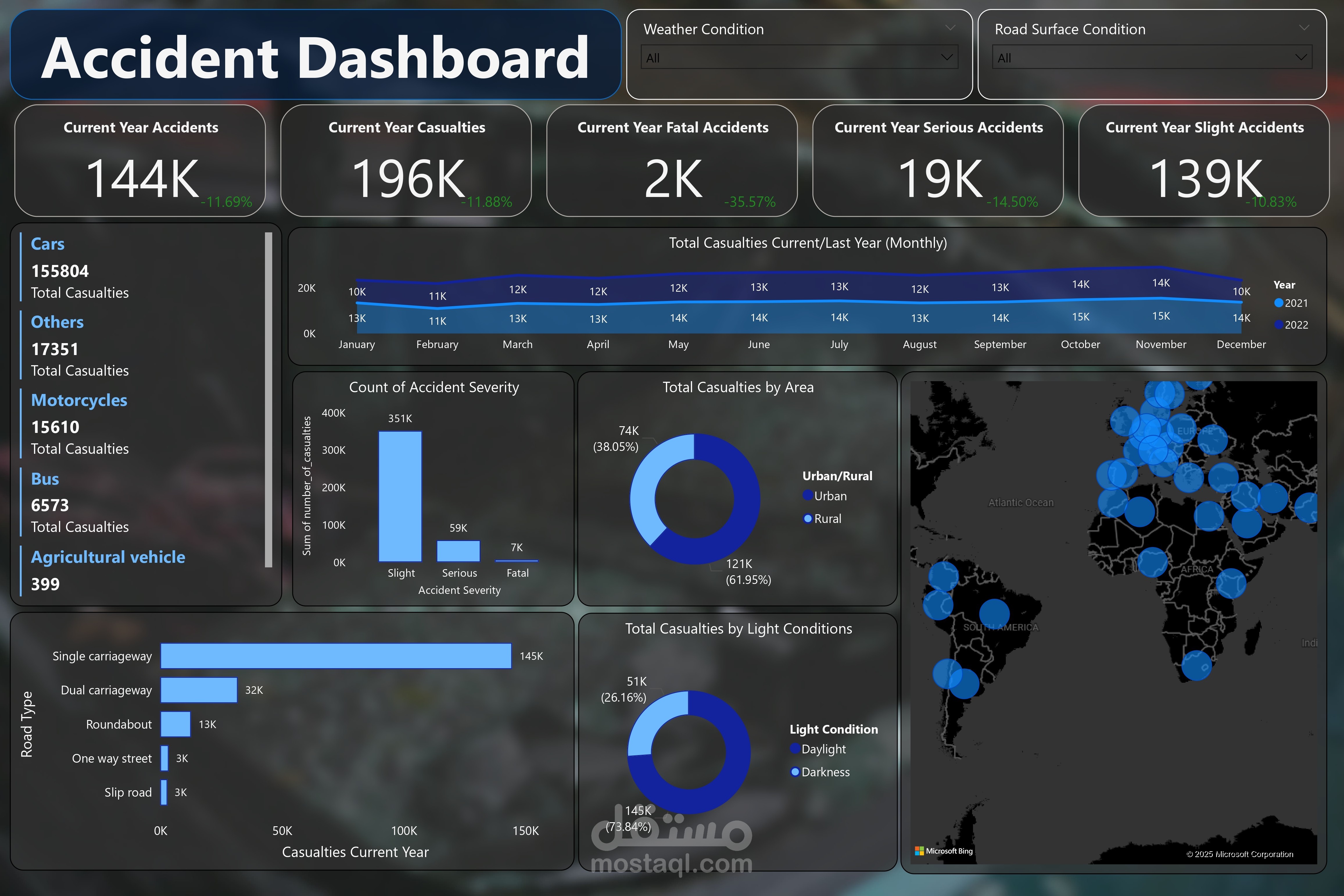This screenshot has width=1344, height=896.
Task: Click the Slight severity bar
Action: pos(400,496)
